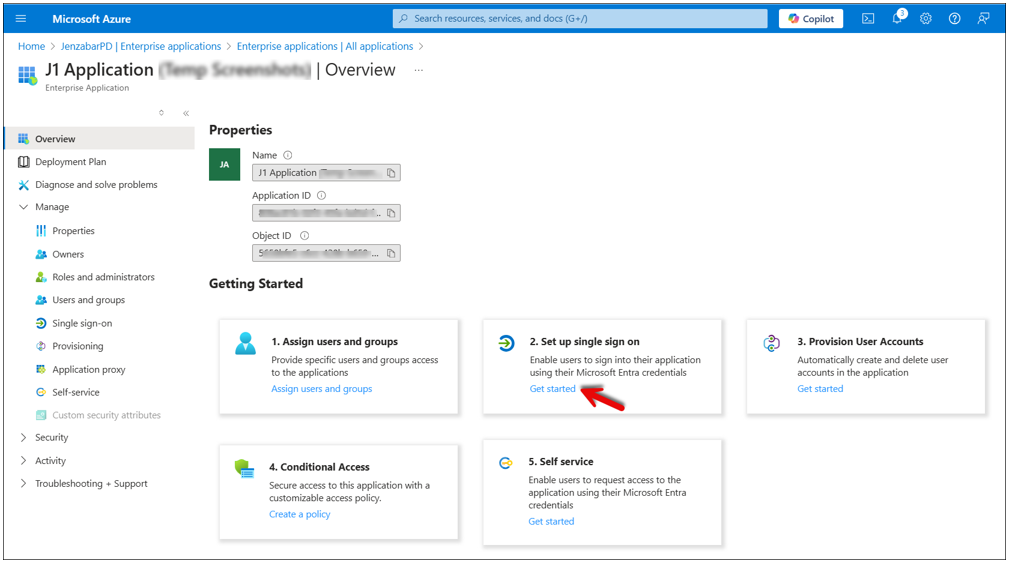Open portal settings gear

coord(926,19)
